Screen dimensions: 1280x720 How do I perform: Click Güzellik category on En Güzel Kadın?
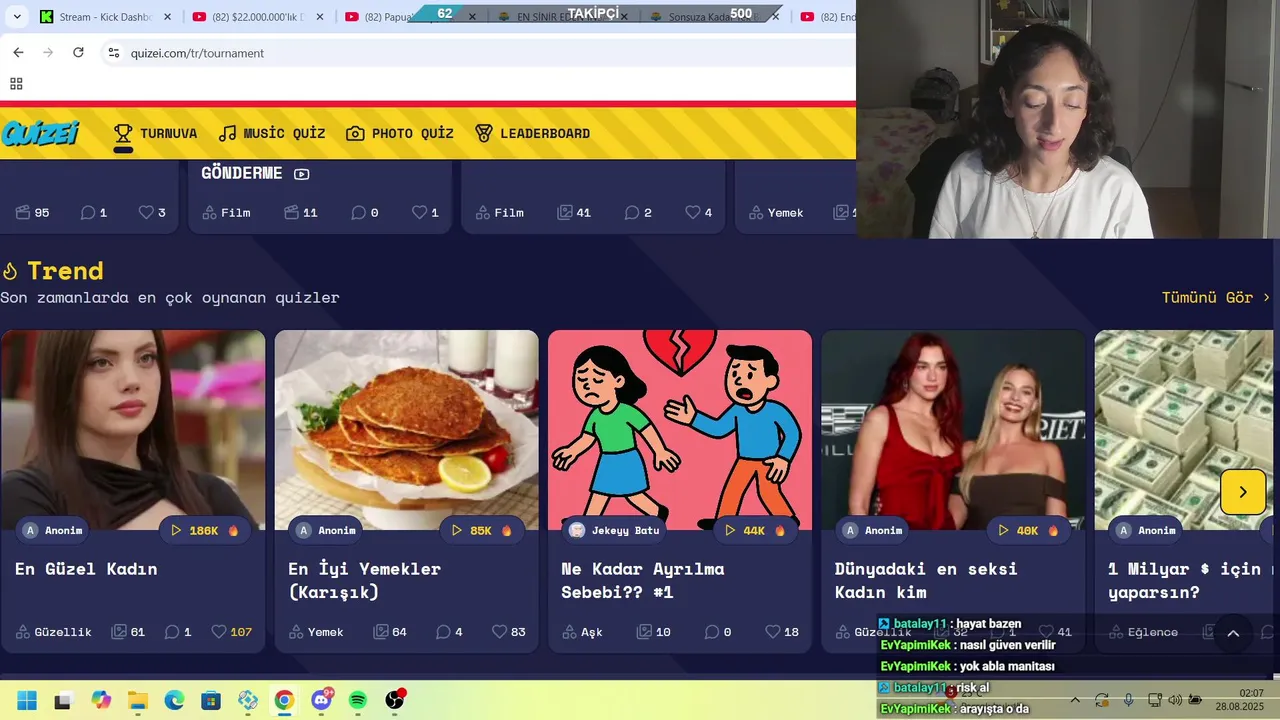pyautogui.click(x=53, y=632)
